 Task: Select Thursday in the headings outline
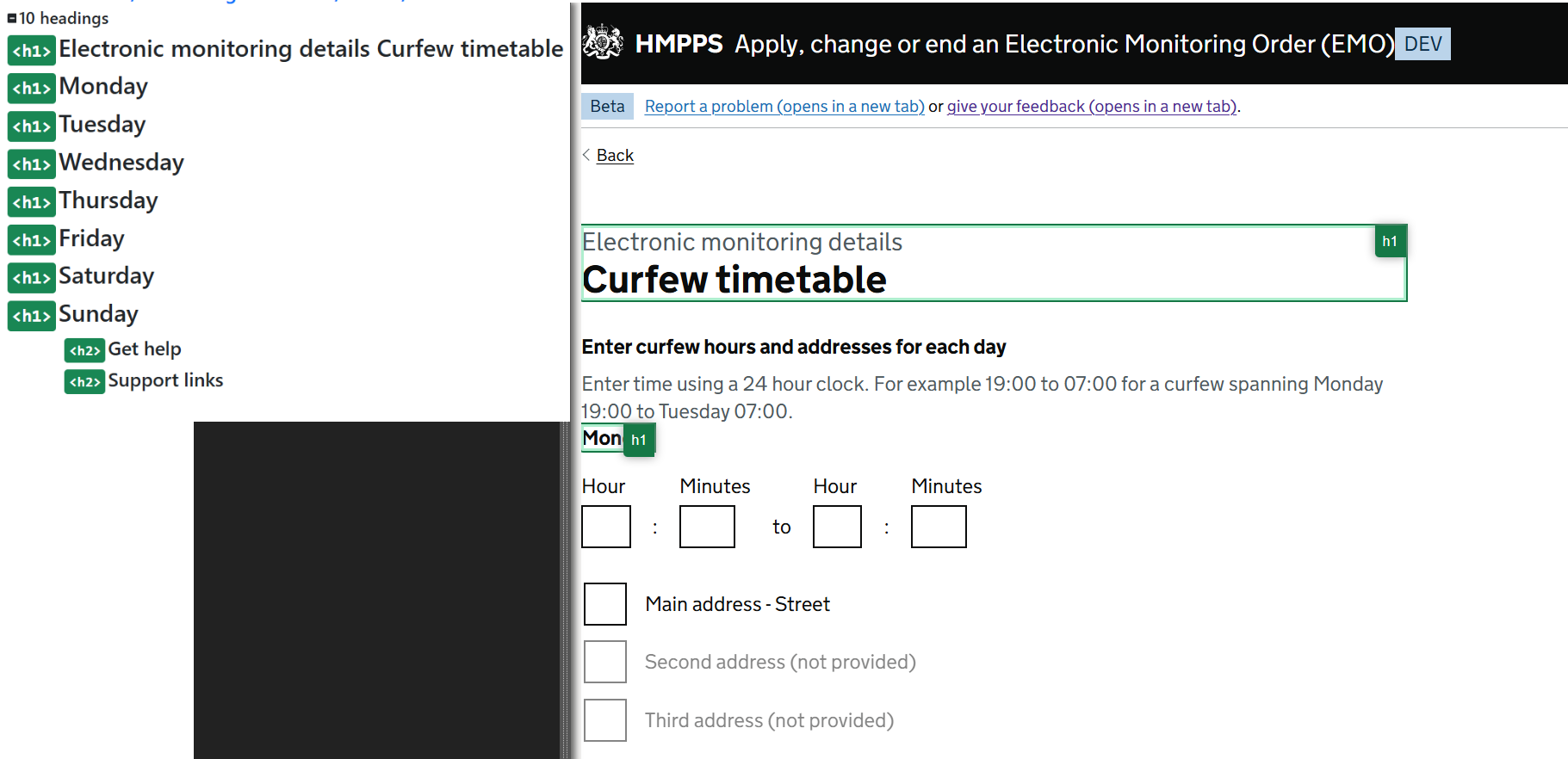[108, 201]
